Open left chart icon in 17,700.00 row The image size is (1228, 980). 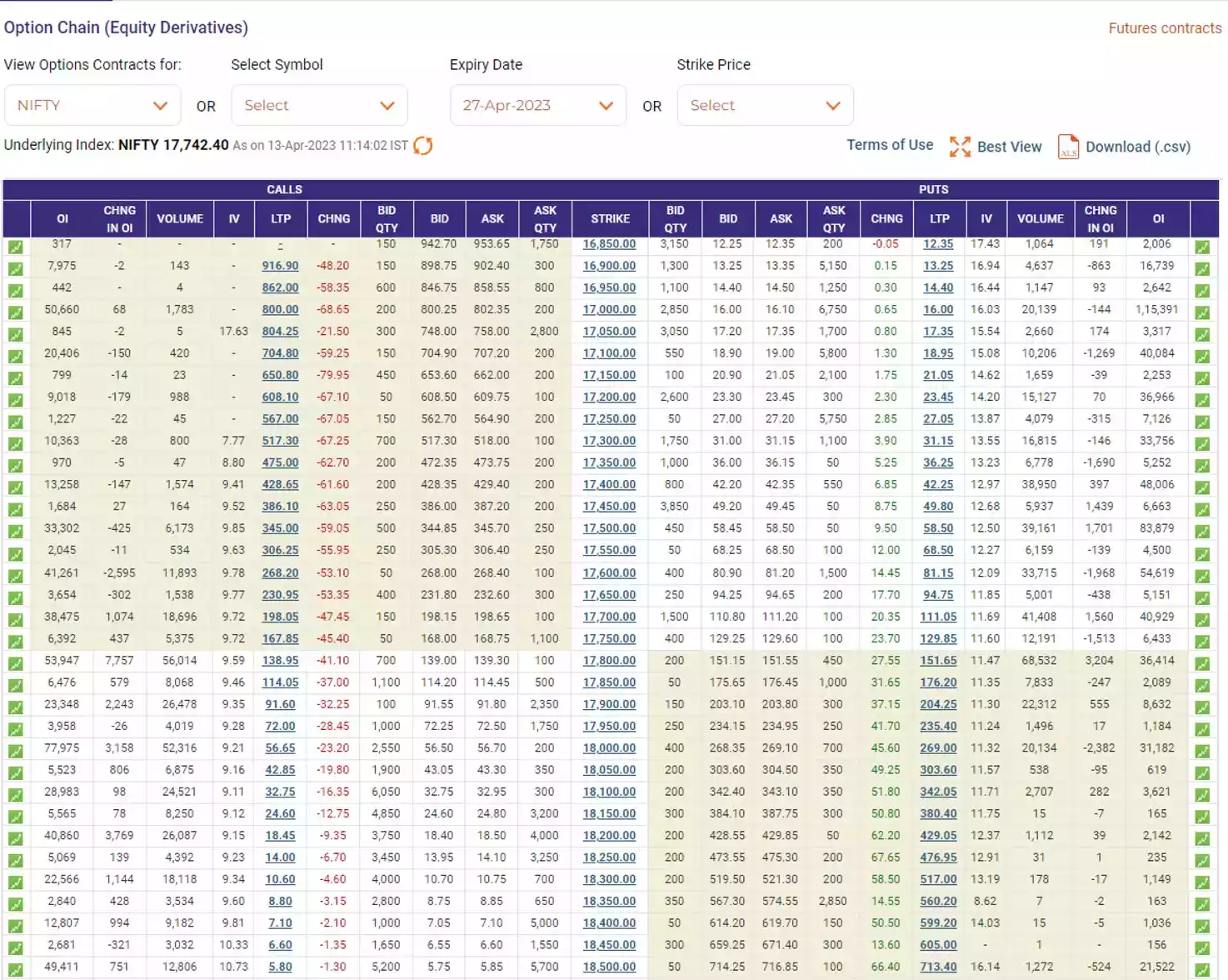16,619
